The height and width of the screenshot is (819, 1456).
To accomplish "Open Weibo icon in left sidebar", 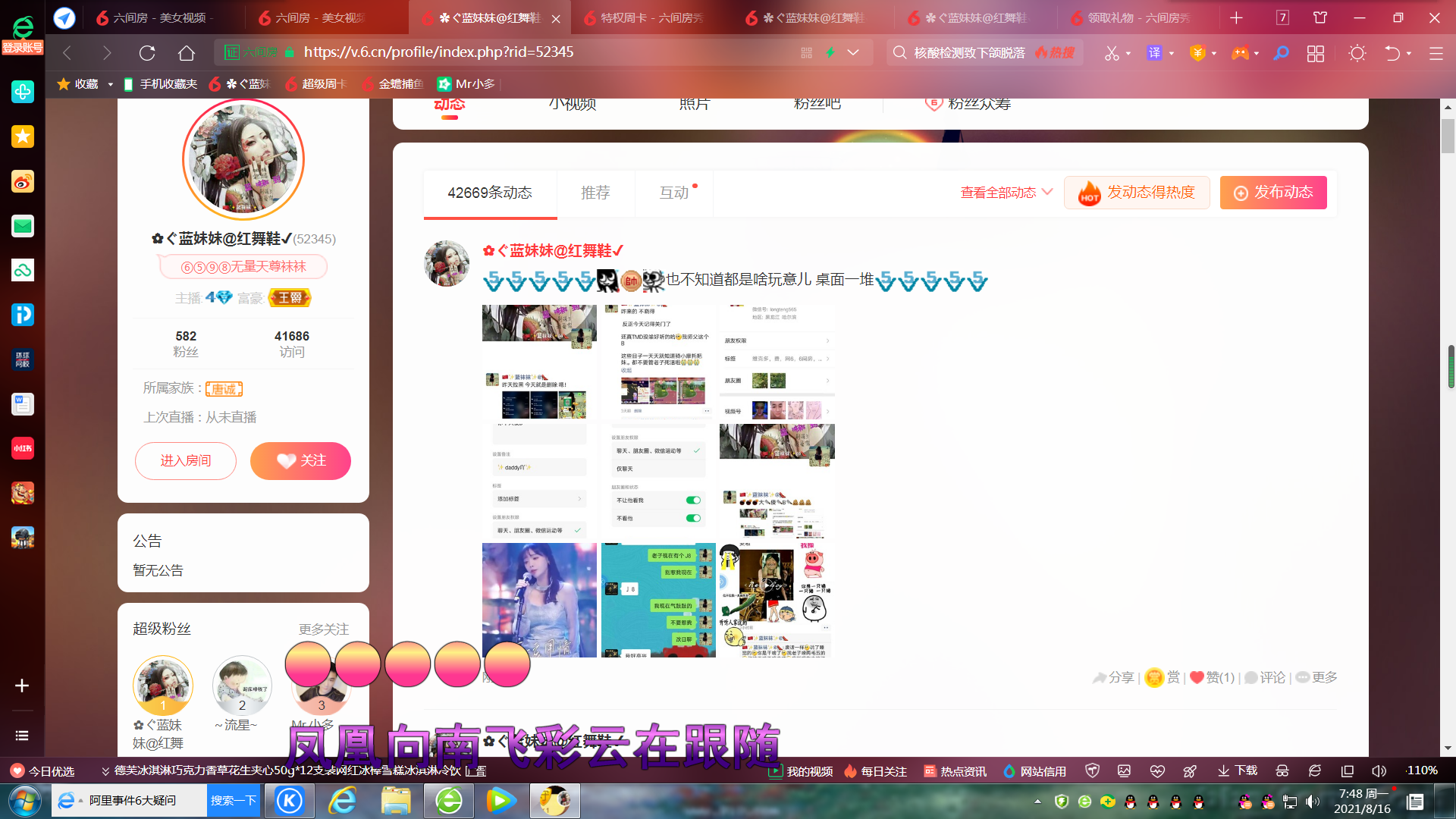I will (x=23, y=182).
